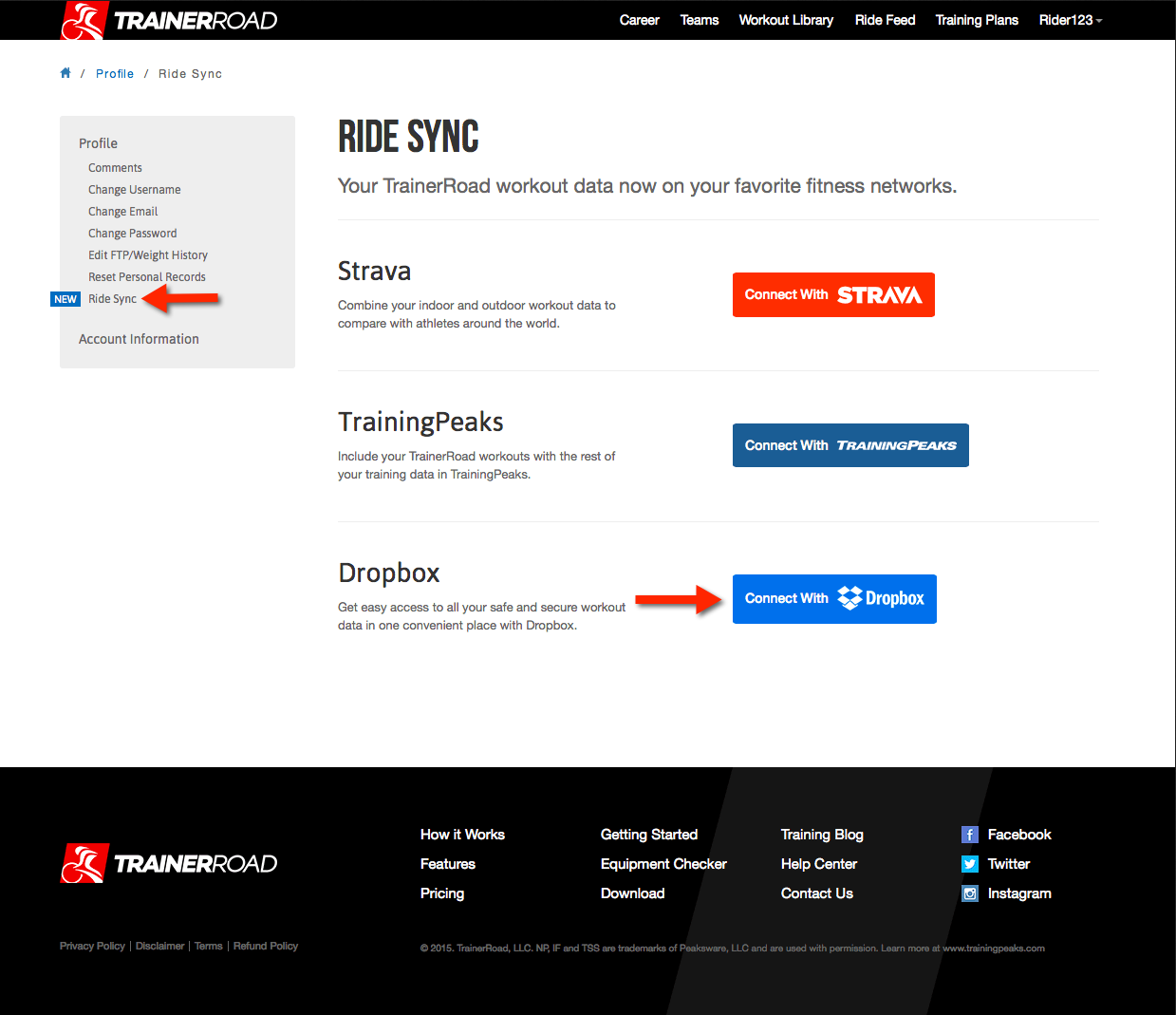Open the Career menu item
The height and width of the screenshot is (1015, 1176).
(640, 20)
